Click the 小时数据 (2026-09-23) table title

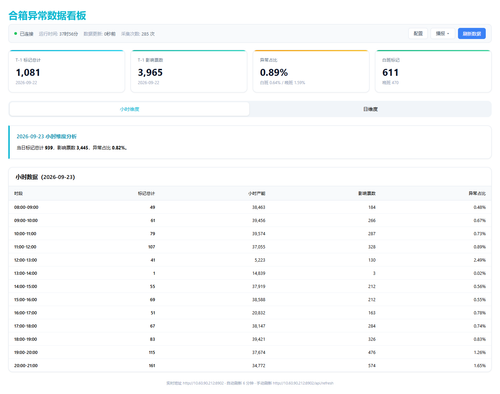tap(45, 177)
